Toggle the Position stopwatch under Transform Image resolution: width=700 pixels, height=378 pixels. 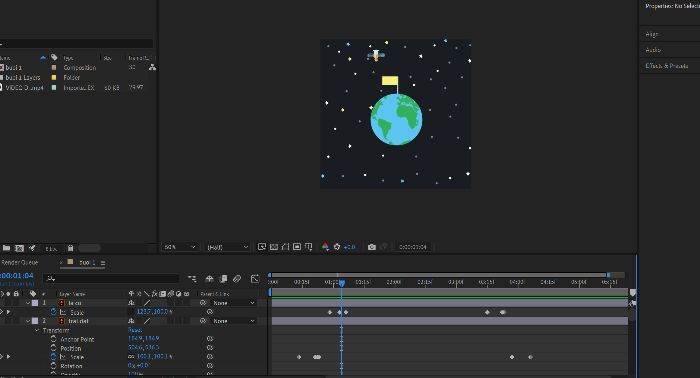54,348
